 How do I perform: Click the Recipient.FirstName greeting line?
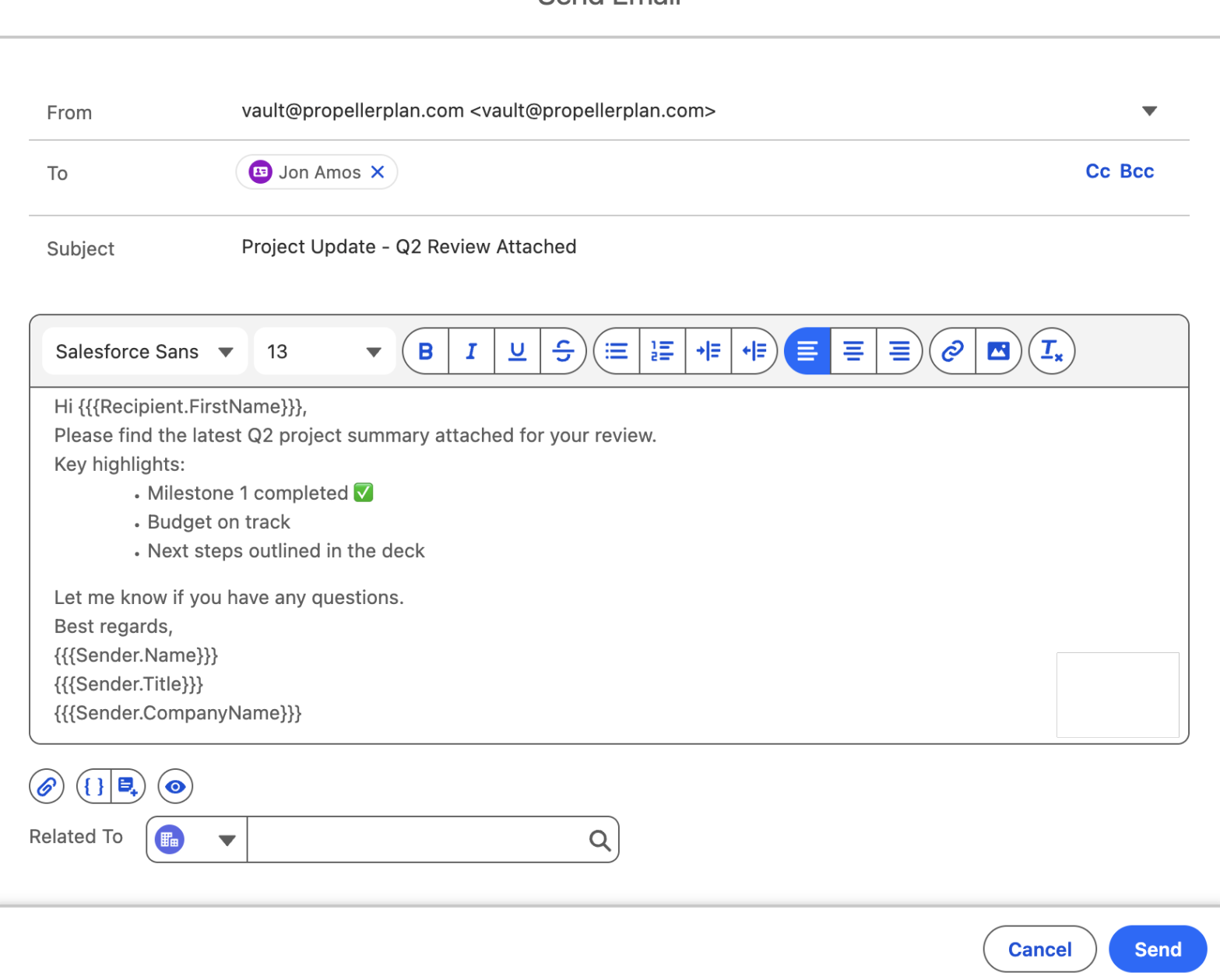181,406
